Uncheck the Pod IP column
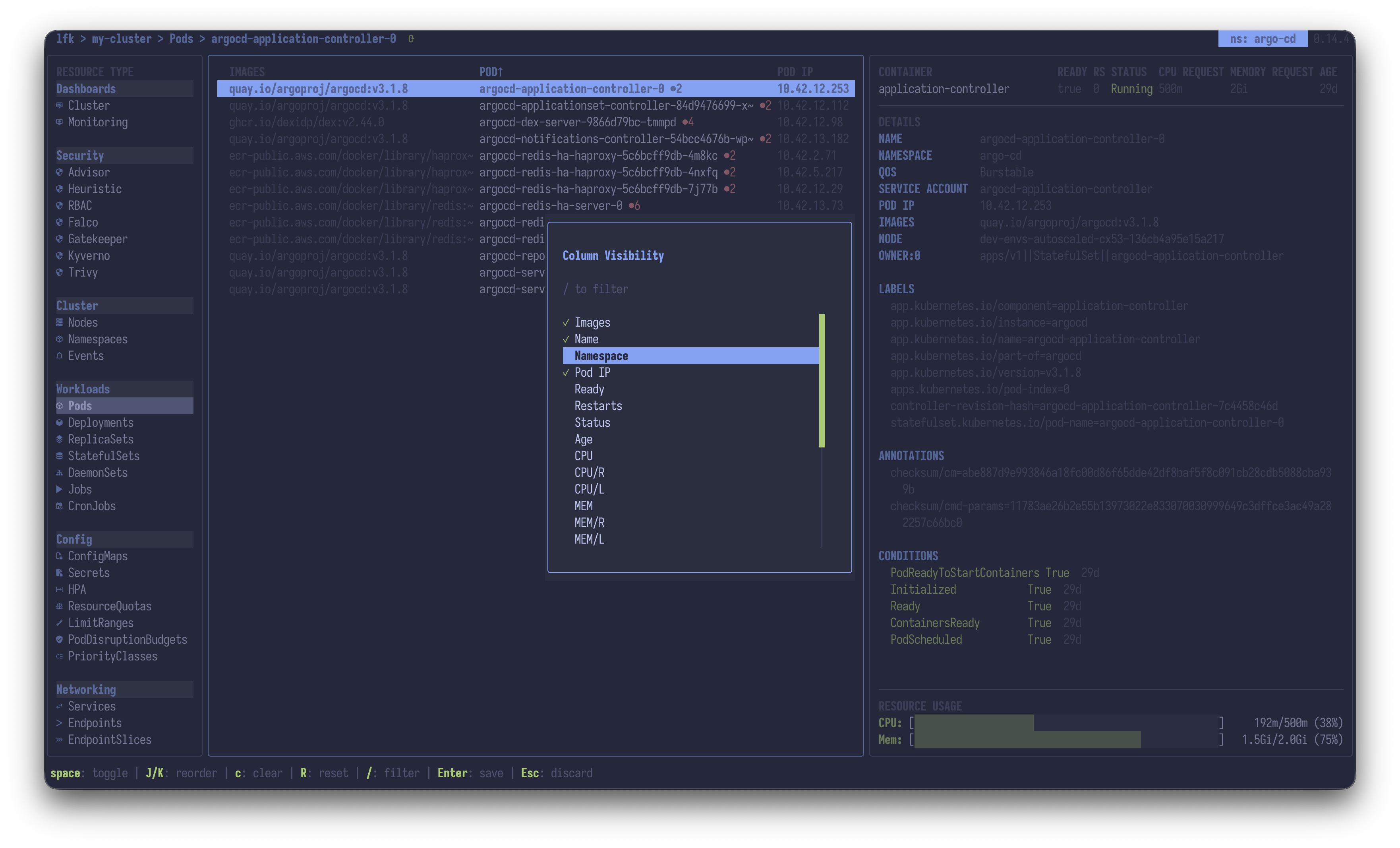The height and width of the screenshot is (848, 1400). pyautogui.click(x=690, y=372)
